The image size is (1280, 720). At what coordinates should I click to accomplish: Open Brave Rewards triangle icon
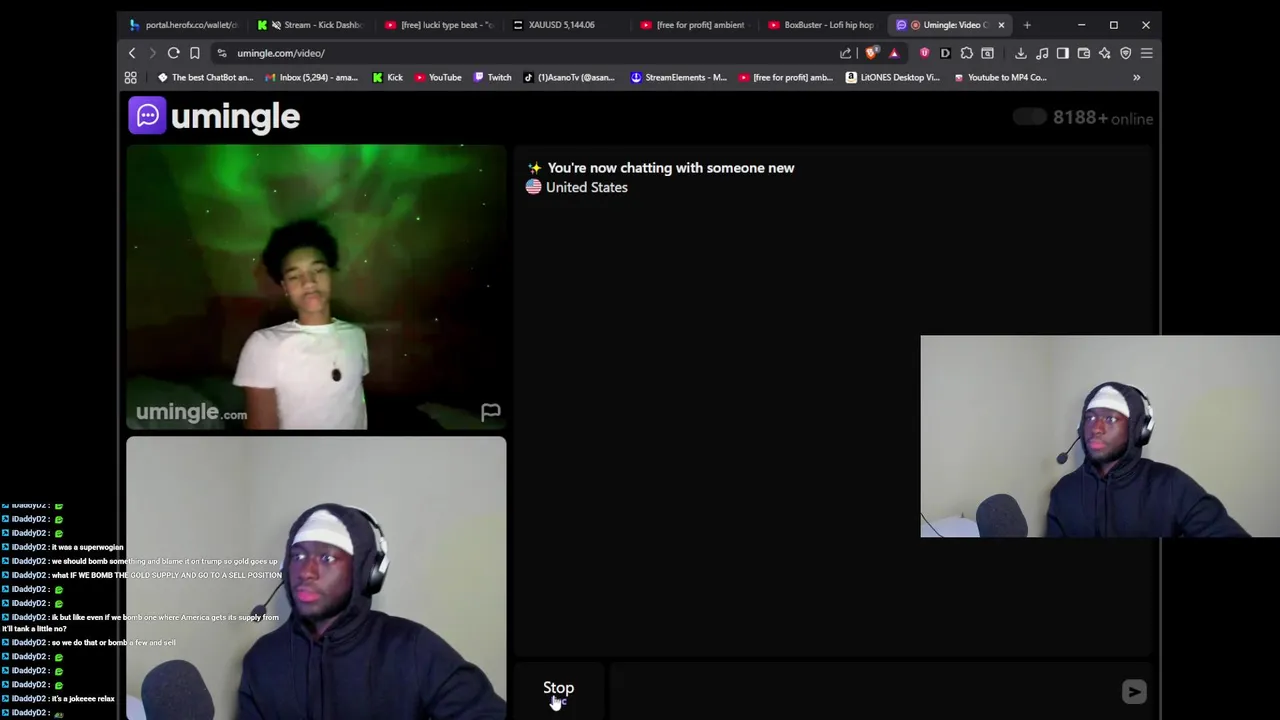[x=894, y=53]
